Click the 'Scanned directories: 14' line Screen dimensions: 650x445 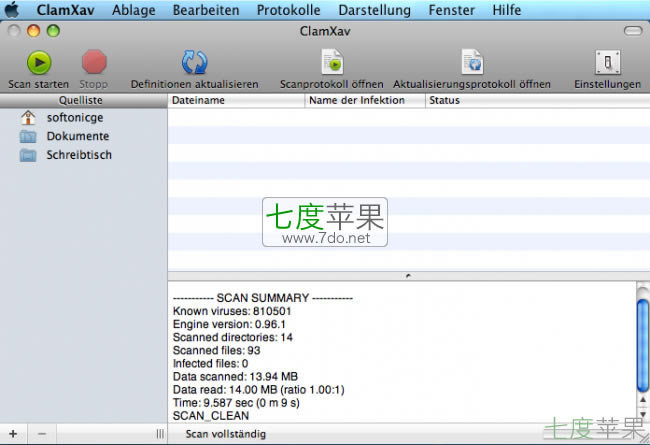(x=233, y=337)
